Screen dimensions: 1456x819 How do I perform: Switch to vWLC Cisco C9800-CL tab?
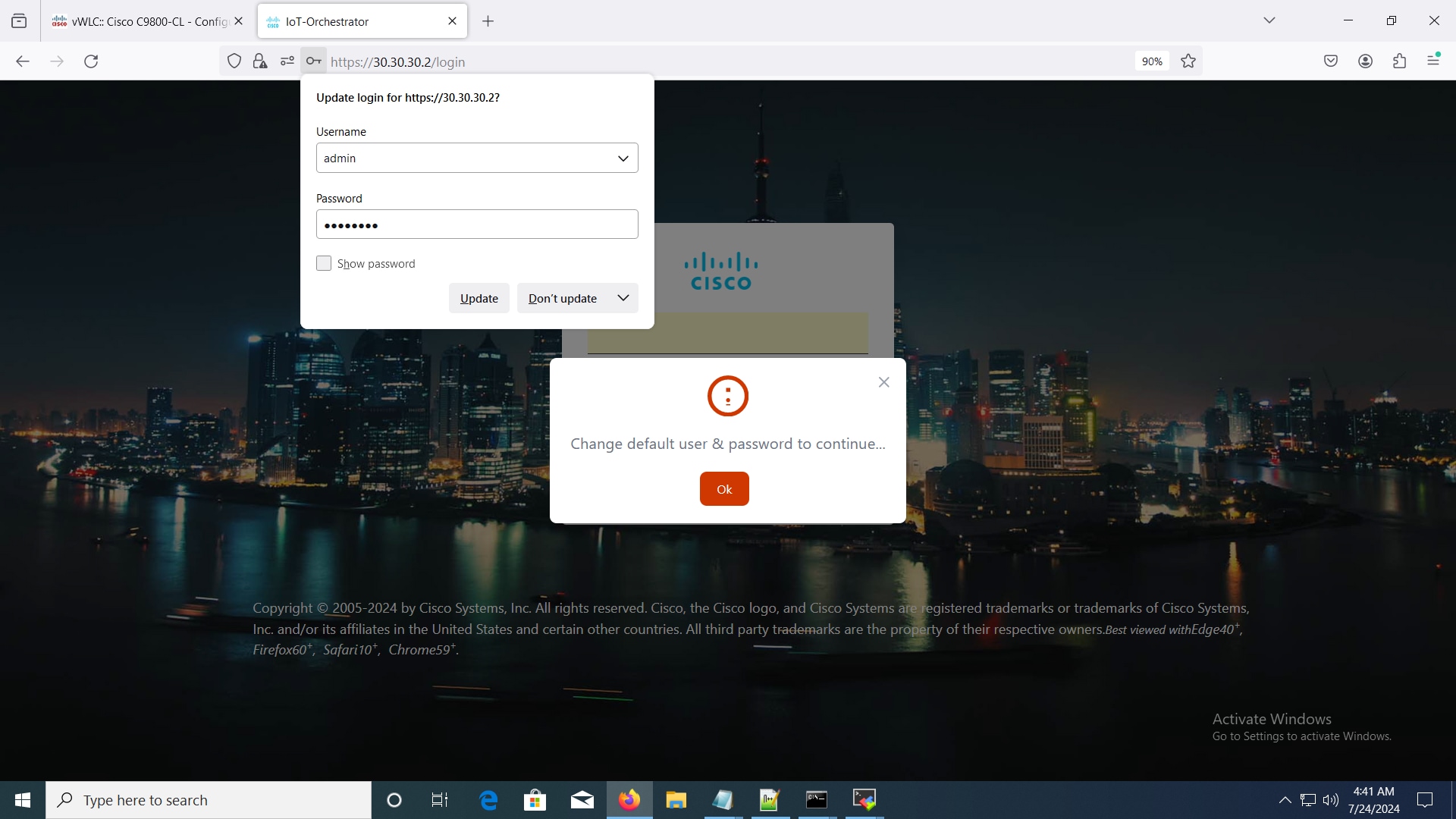144,21
